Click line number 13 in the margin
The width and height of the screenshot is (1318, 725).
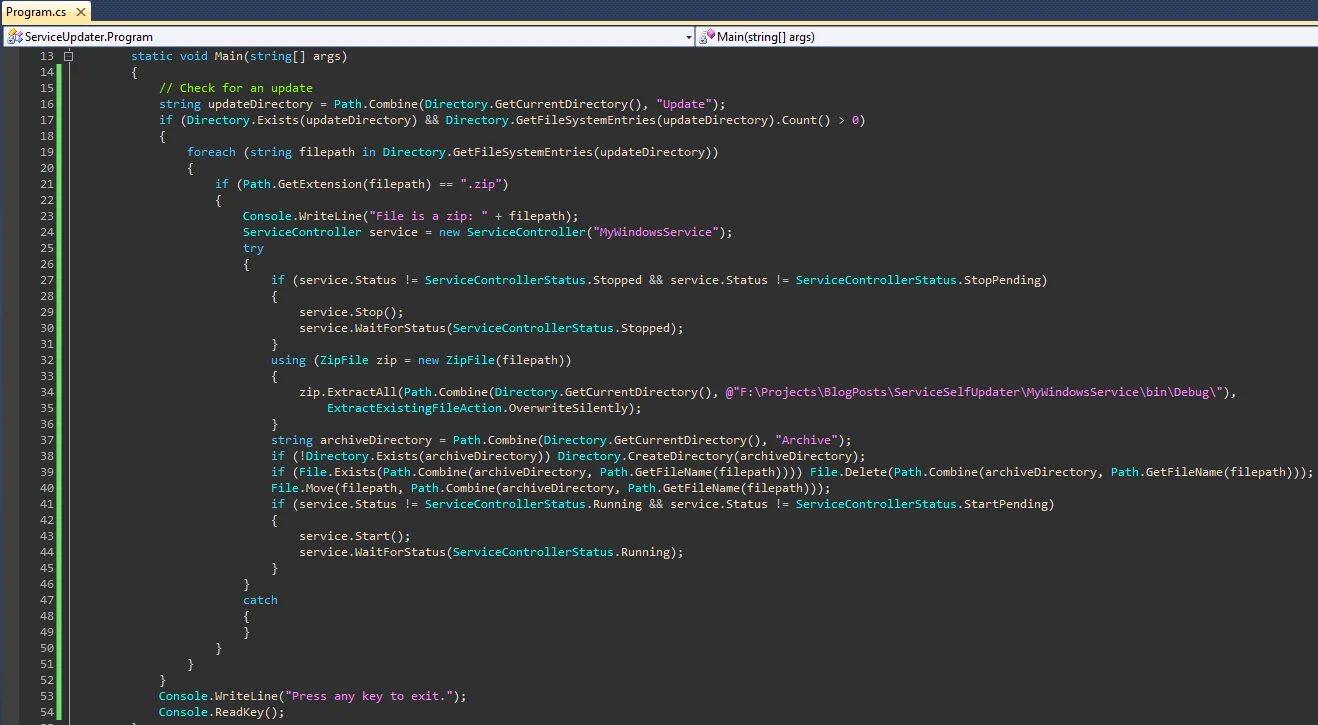click(47, 56)
